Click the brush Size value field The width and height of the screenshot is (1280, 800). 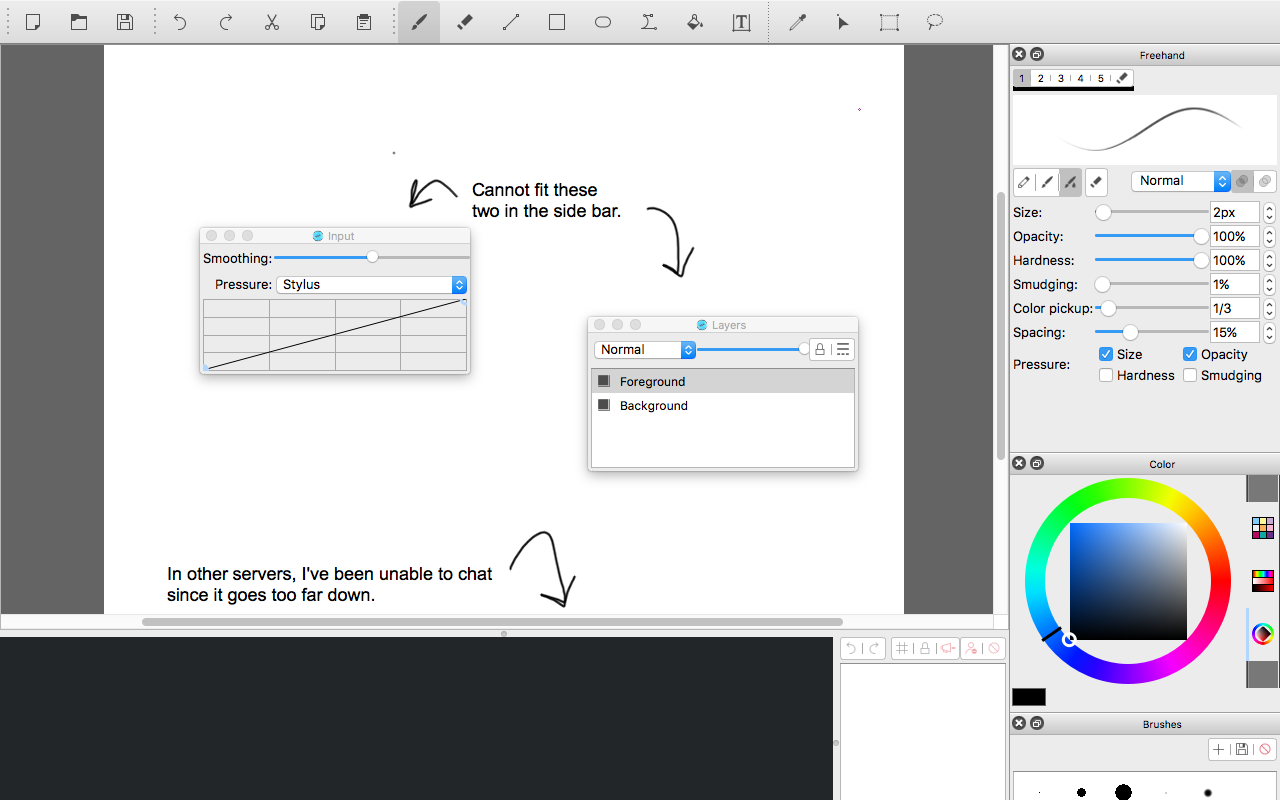point(1235,213)
